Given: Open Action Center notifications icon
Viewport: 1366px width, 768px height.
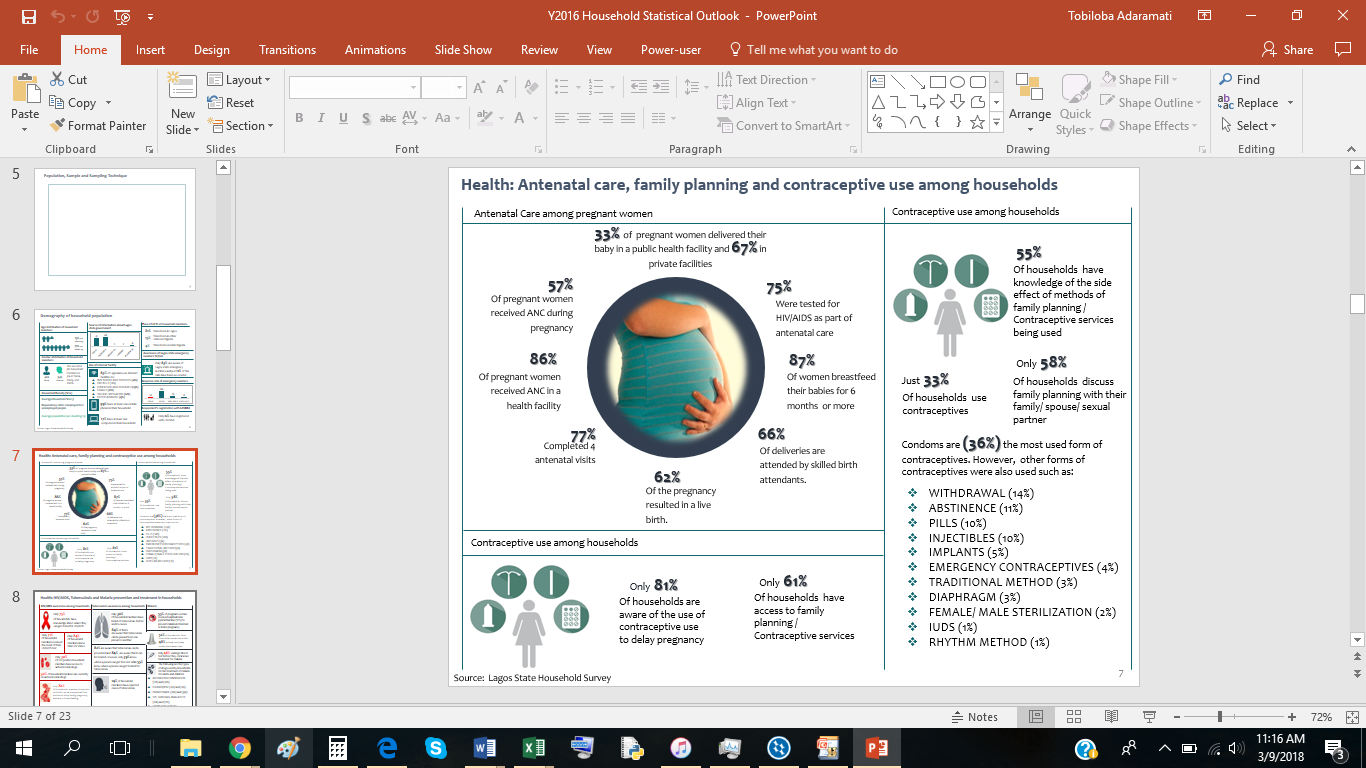Looking at the screenshot, I should (1336, 747).
